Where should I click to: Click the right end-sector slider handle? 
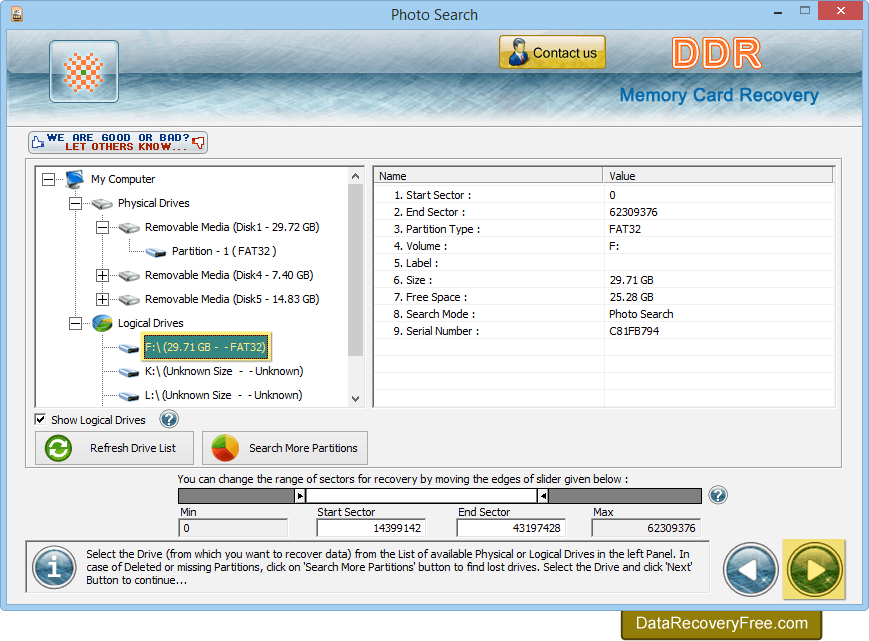pyautogui.click(x=543, y=496)
